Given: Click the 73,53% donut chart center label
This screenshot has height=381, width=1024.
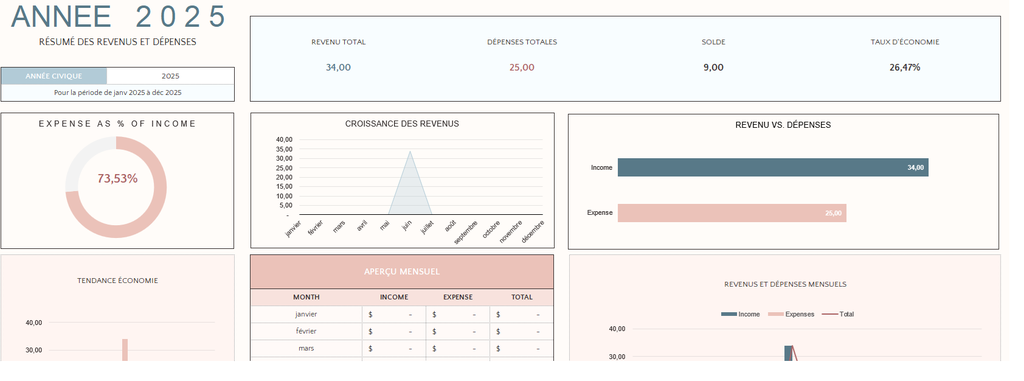Looking at the screenshot, I should click(x=118, y=178).
